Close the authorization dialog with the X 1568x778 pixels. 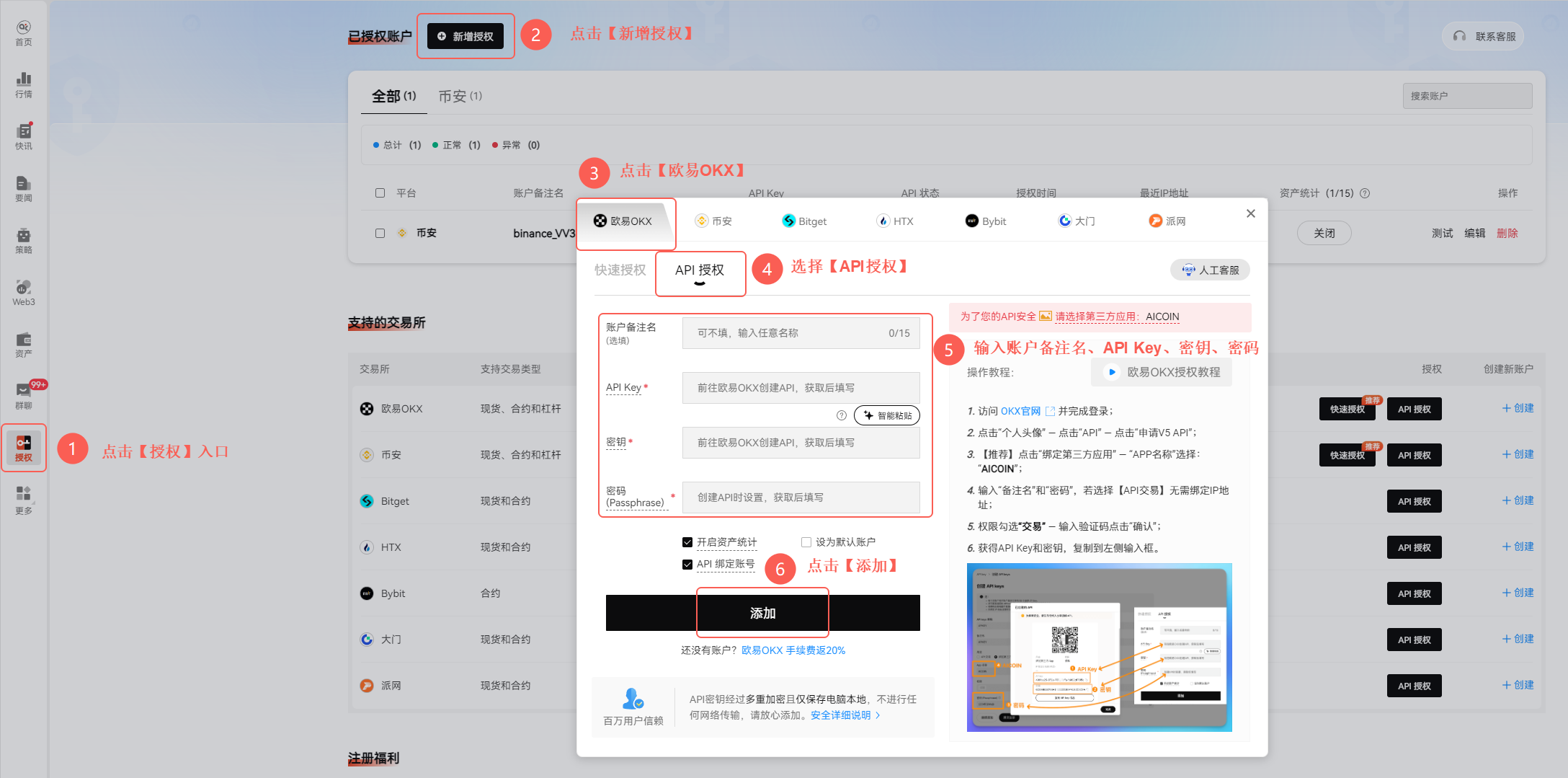click(x=1251, y=213)
